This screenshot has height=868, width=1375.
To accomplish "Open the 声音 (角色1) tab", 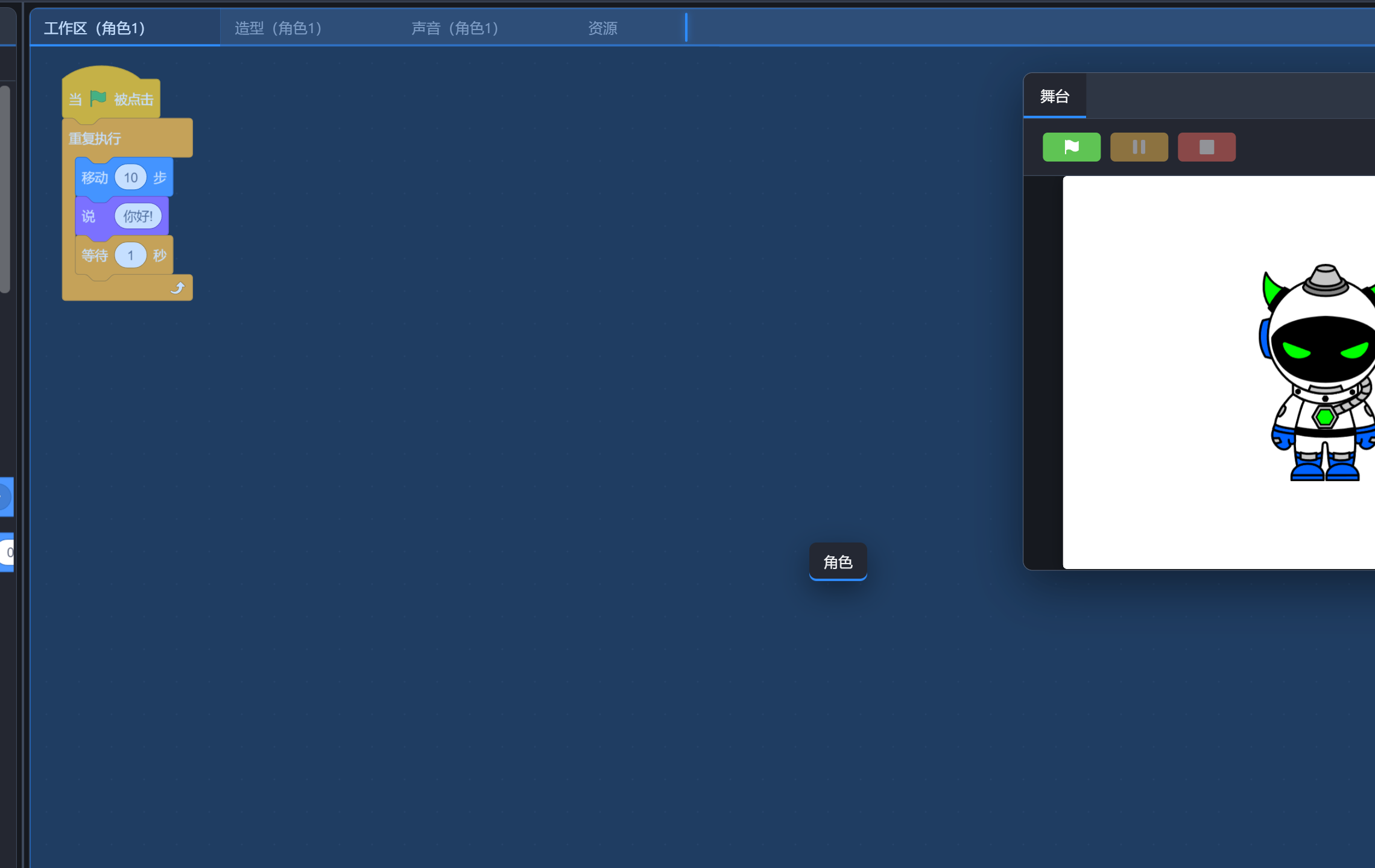I will coord(455,28).
